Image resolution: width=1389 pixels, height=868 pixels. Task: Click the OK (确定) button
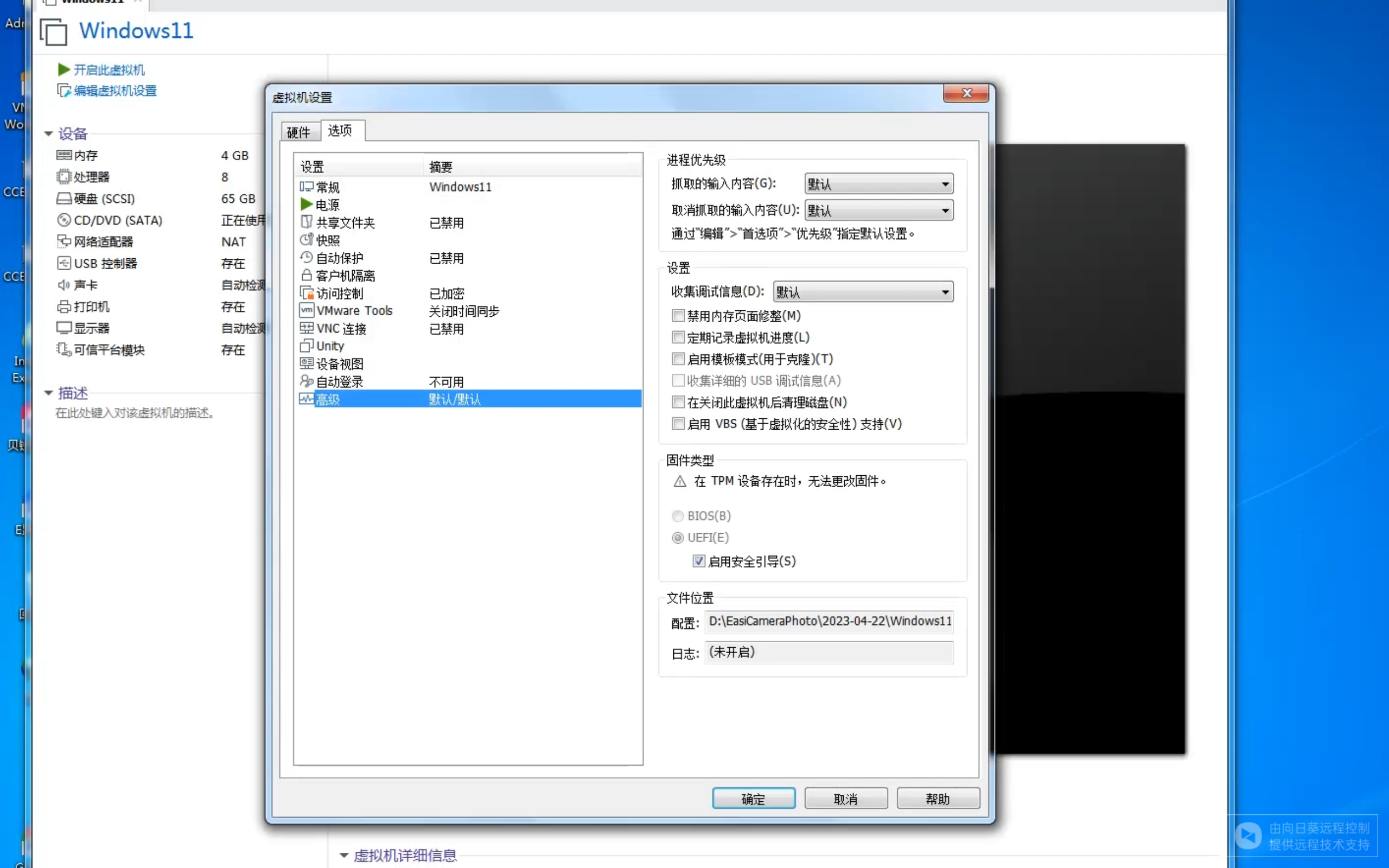point(753,799)
